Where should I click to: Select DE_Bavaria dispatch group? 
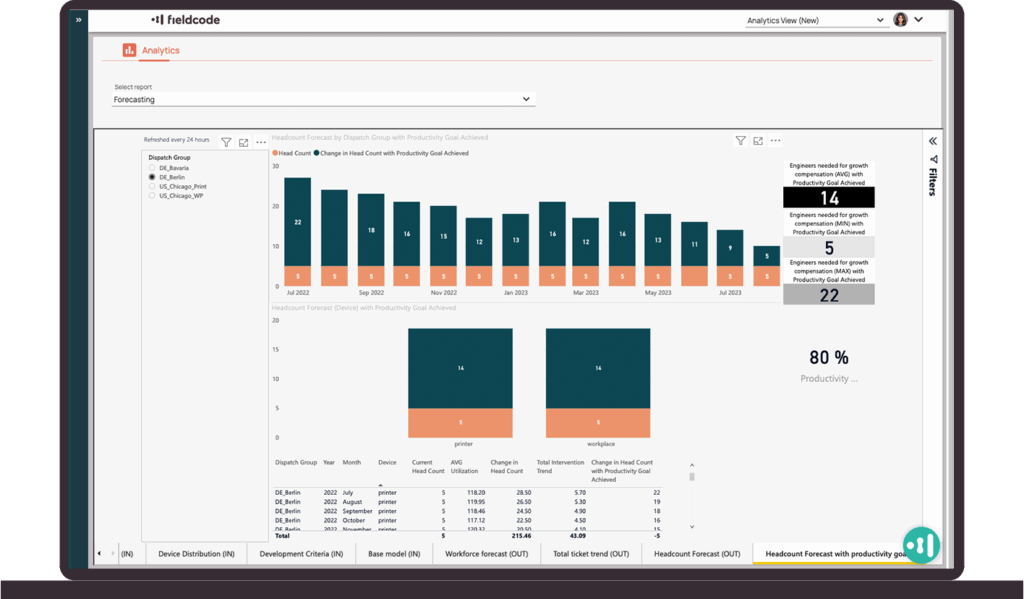[152, 168]
